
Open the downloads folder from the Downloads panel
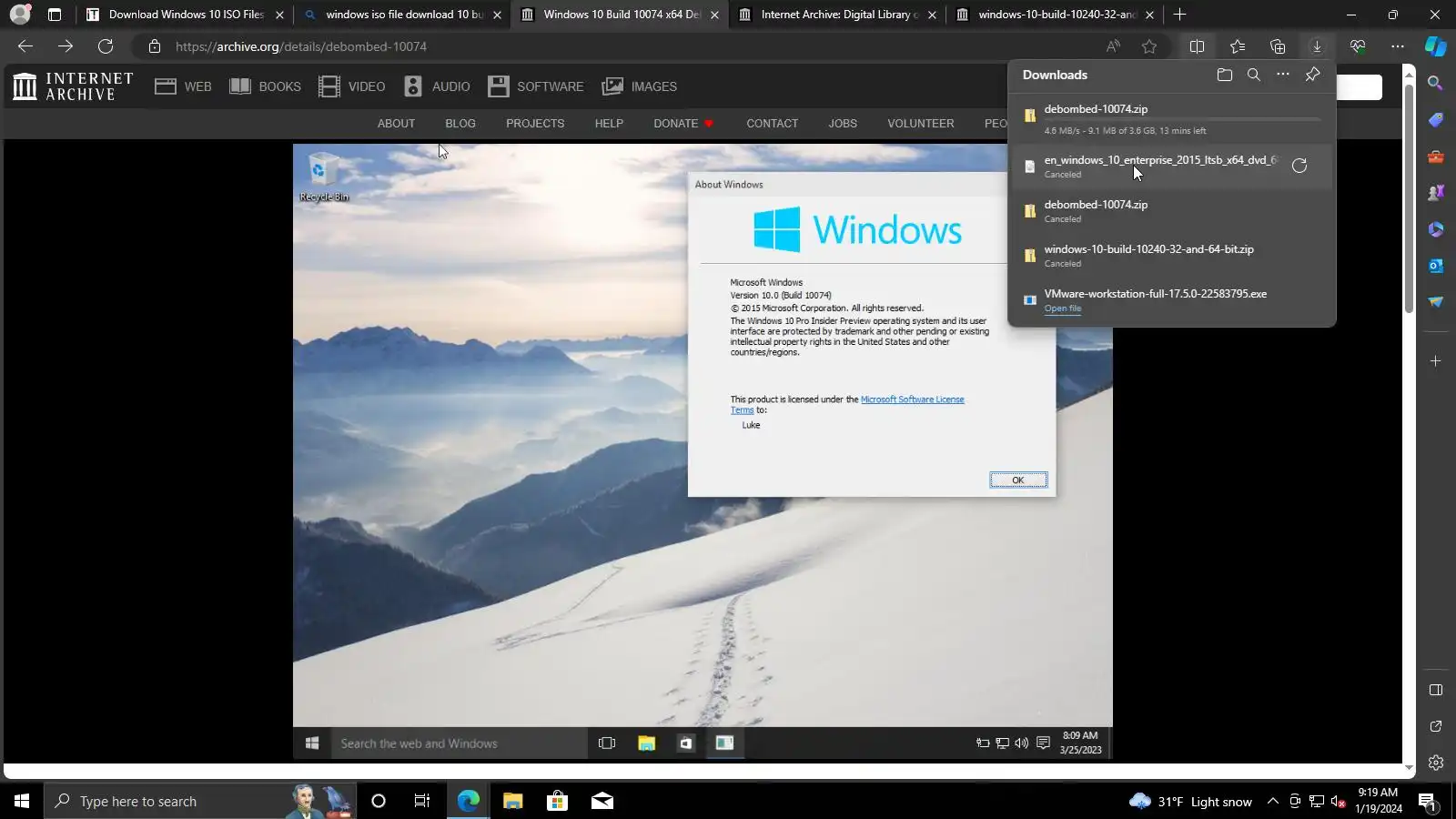(1225, 75)
